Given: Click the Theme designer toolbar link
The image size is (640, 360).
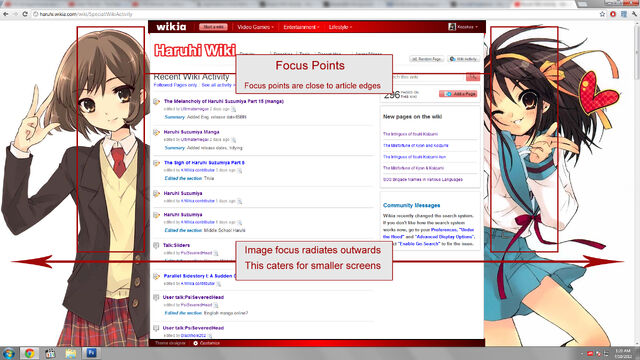Looking at the screenshot, I should [x=170, y=343].
